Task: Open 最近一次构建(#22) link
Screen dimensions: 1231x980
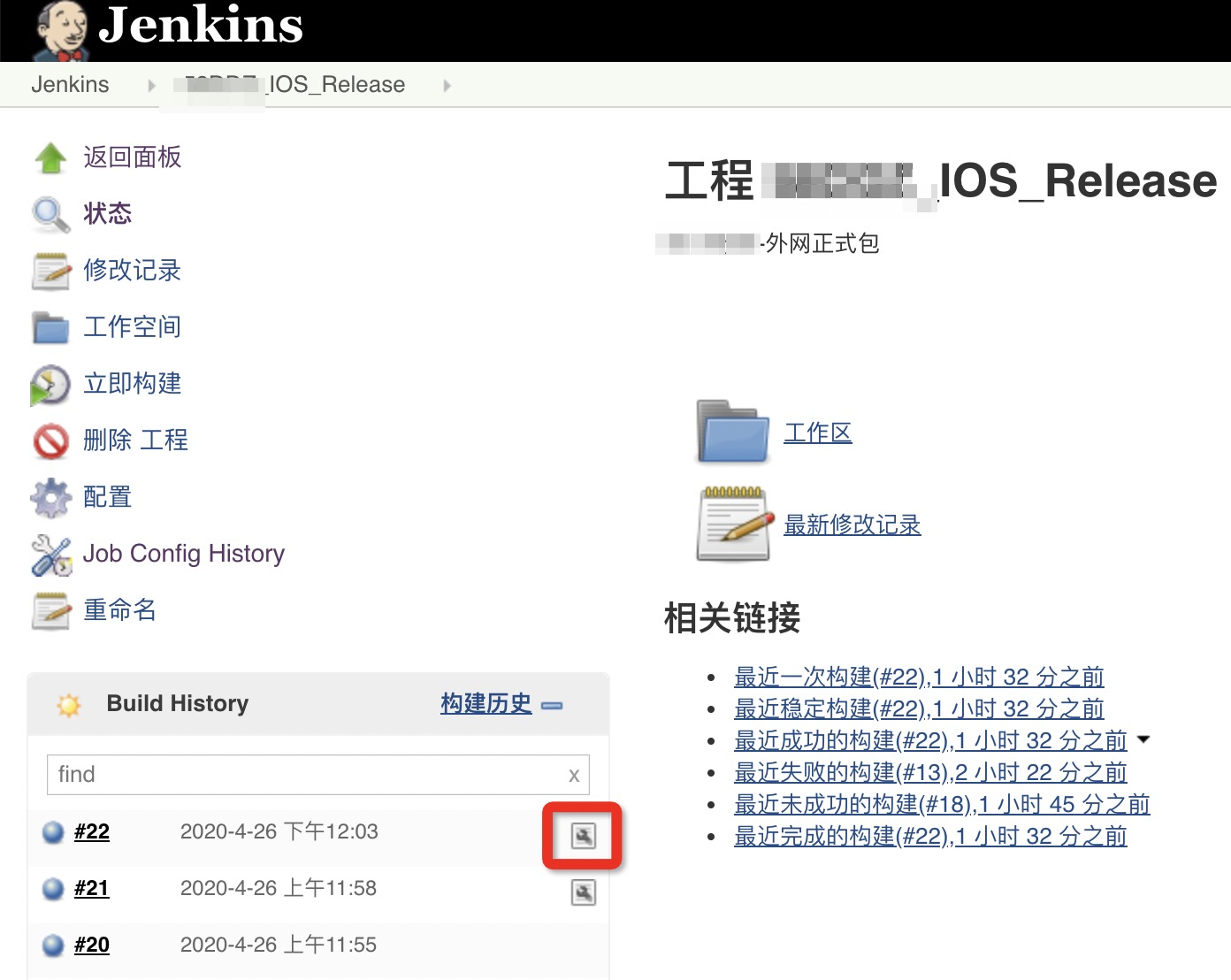Action: pyautogui.click(x=920, y=678)
